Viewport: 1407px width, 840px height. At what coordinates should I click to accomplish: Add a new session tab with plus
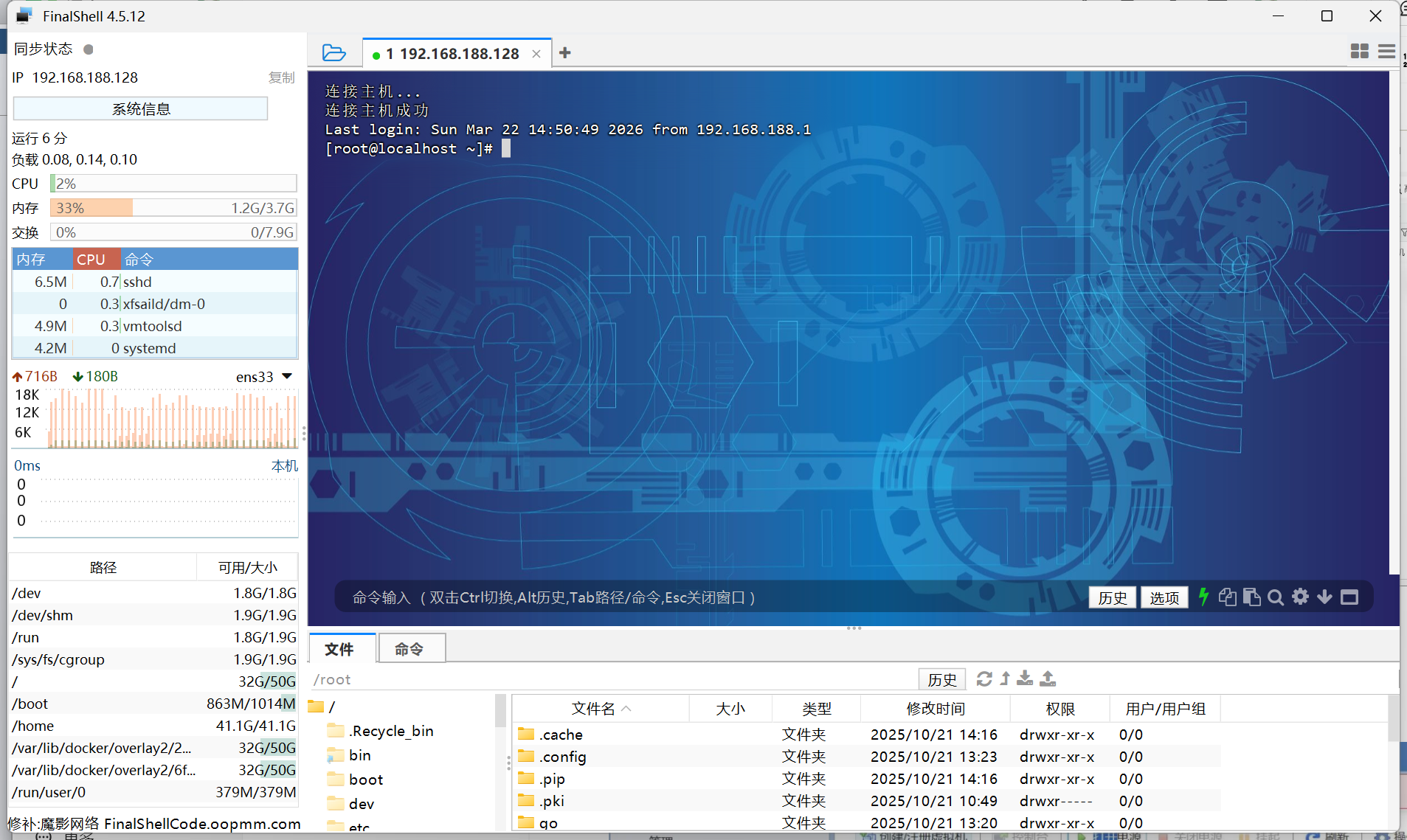click(565, 53)
